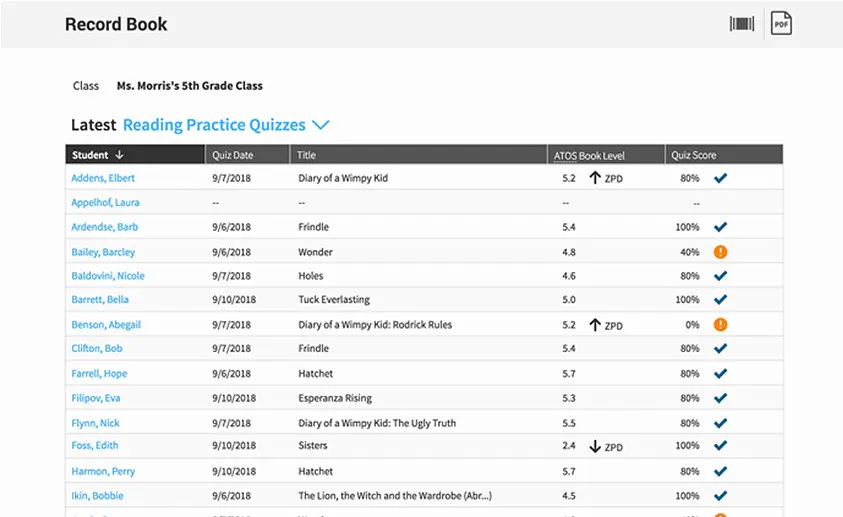Sort by Quiz Date column header

232,155
